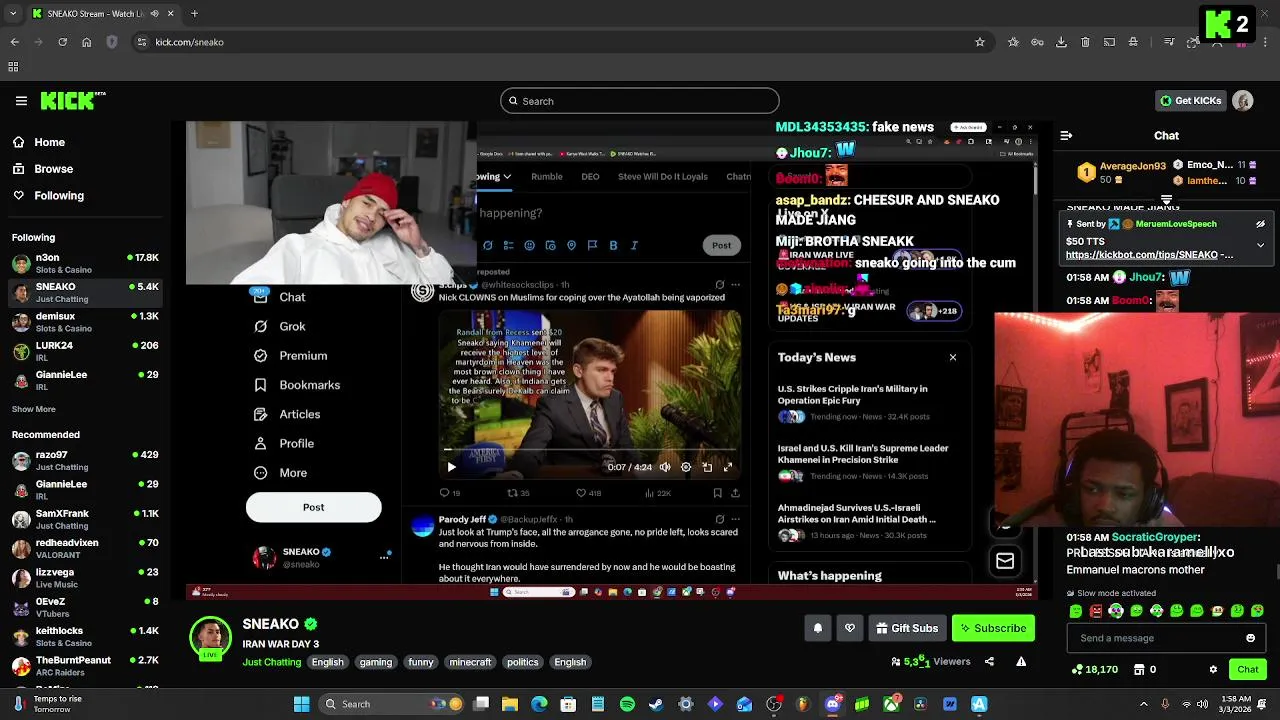Image resolution: width=1280 pixels, height=720 pixels.
Task: Open redheadvixen recommended channel
Action: pos(85,548)
